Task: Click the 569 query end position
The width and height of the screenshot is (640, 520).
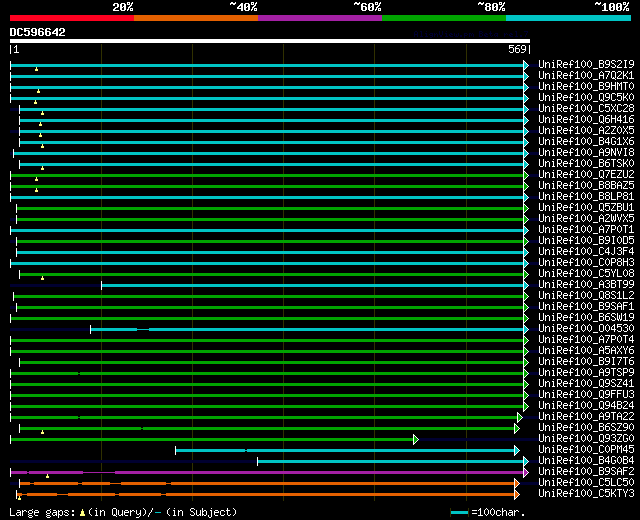Action: click(517, 49)
